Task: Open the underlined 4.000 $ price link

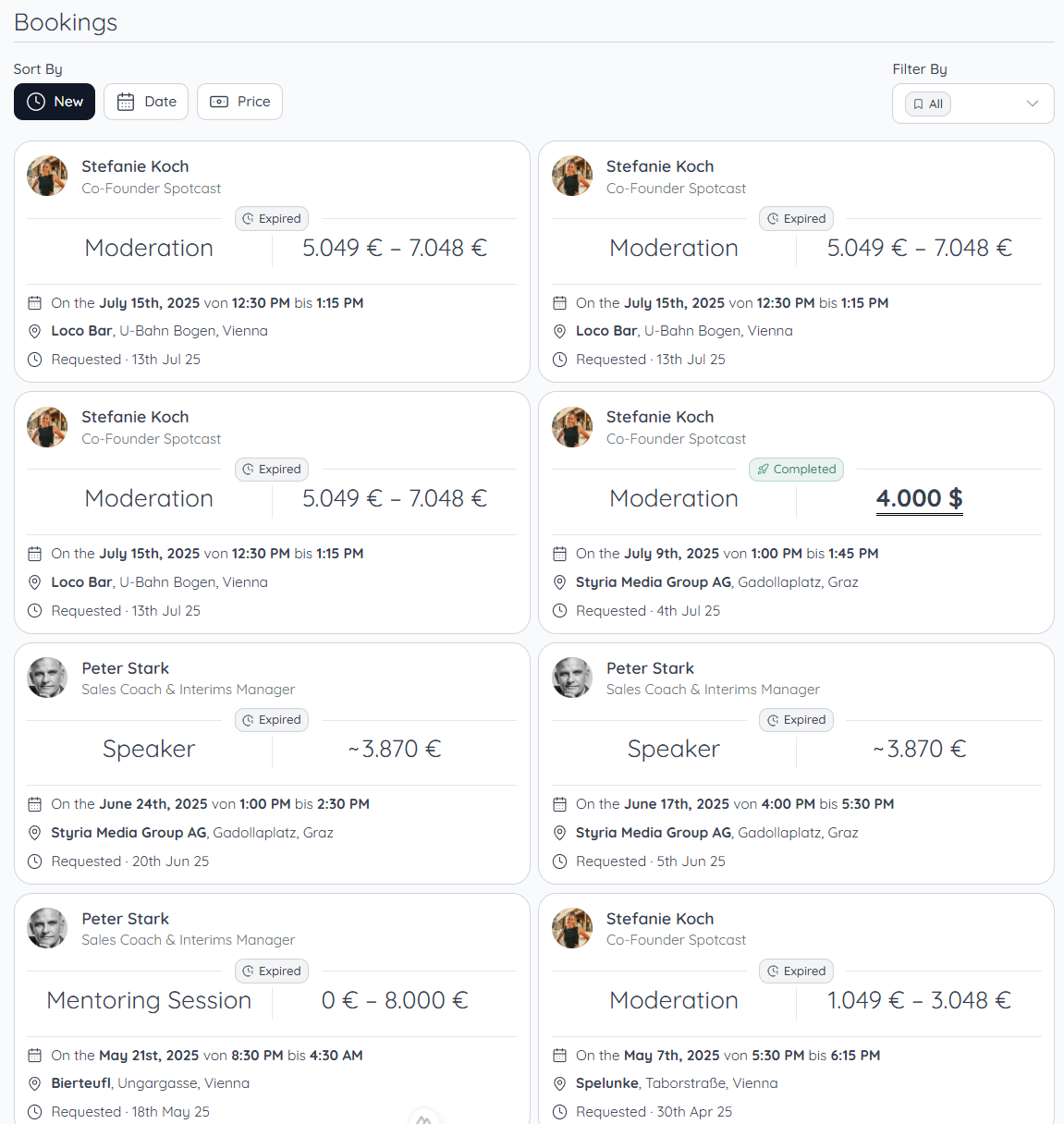Action: coord(919,498)
